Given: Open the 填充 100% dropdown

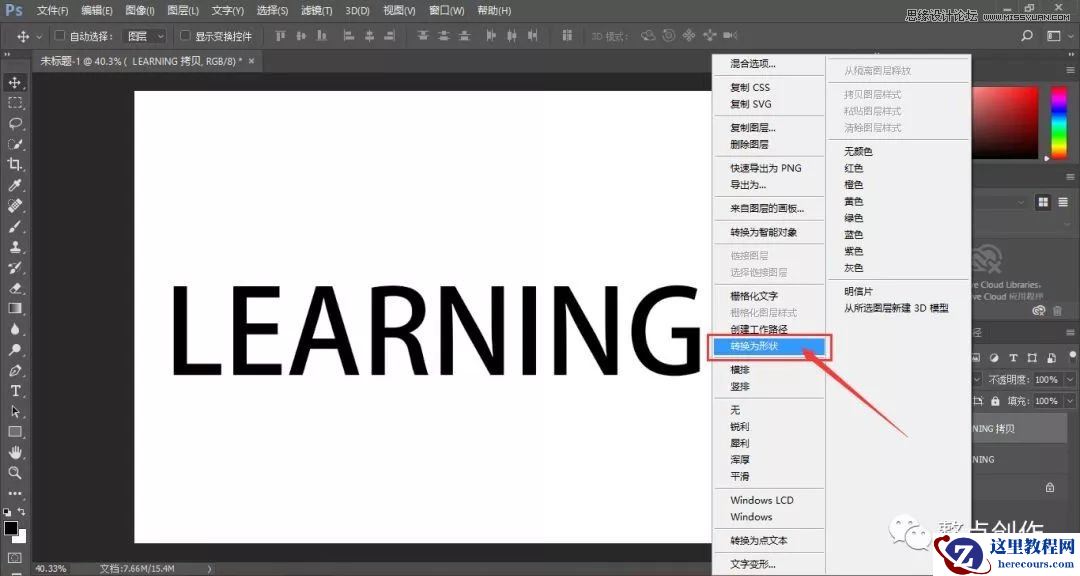Looking at the screenshot, I should click(x=1070, y=401).
